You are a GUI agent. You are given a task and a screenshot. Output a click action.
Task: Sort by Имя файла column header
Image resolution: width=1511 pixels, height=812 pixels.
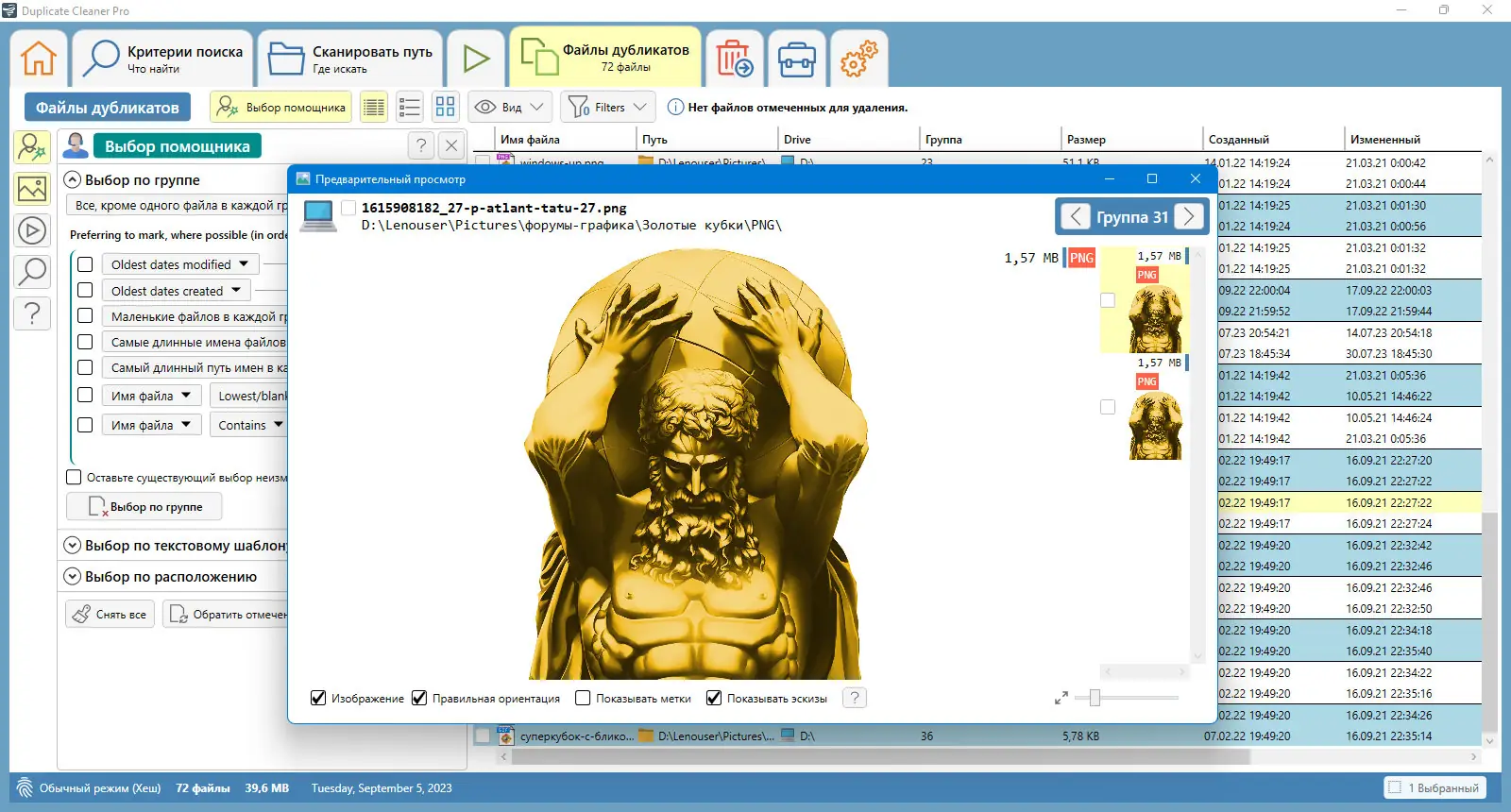point(565,139)
